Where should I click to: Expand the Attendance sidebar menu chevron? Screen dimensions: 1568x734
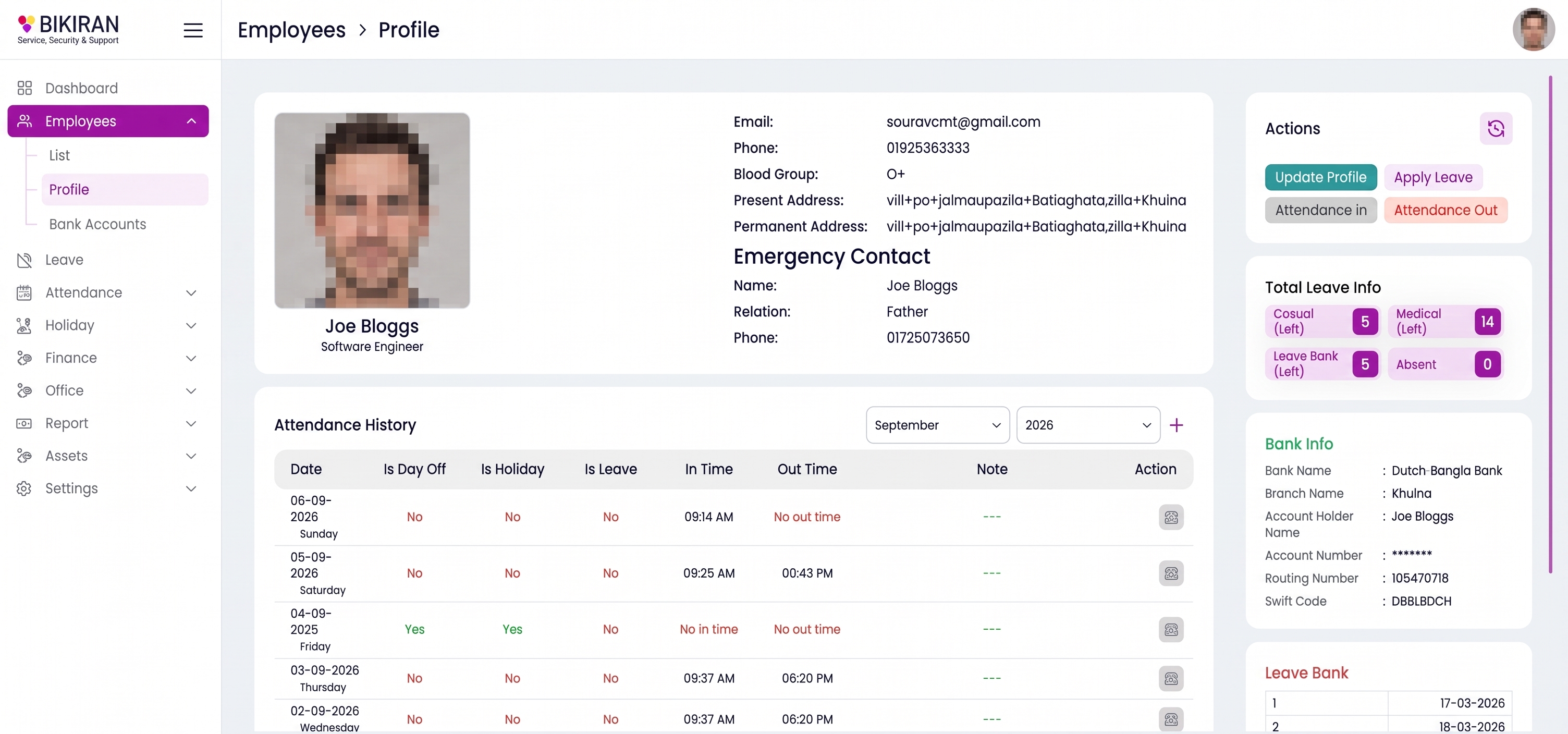191,293
